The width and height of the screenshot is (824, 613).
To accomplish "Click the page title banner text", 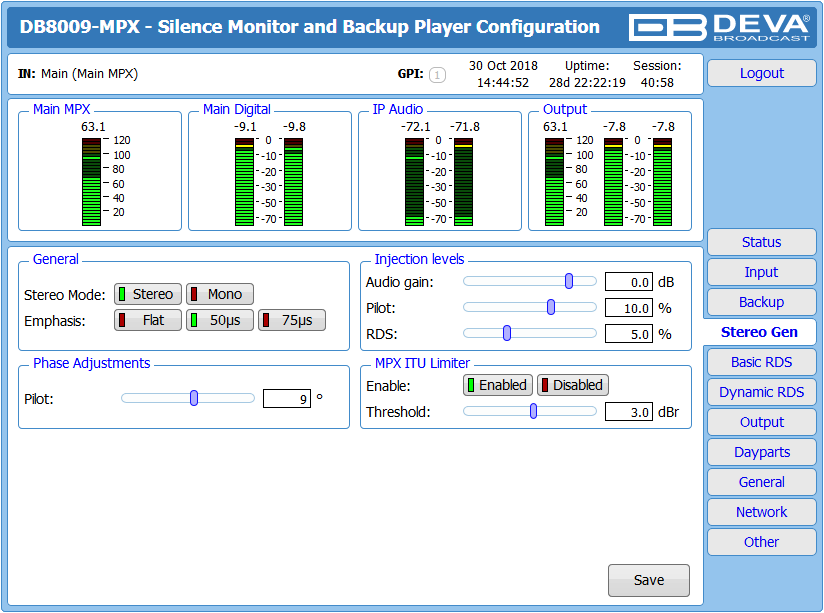I will [309, 27].
